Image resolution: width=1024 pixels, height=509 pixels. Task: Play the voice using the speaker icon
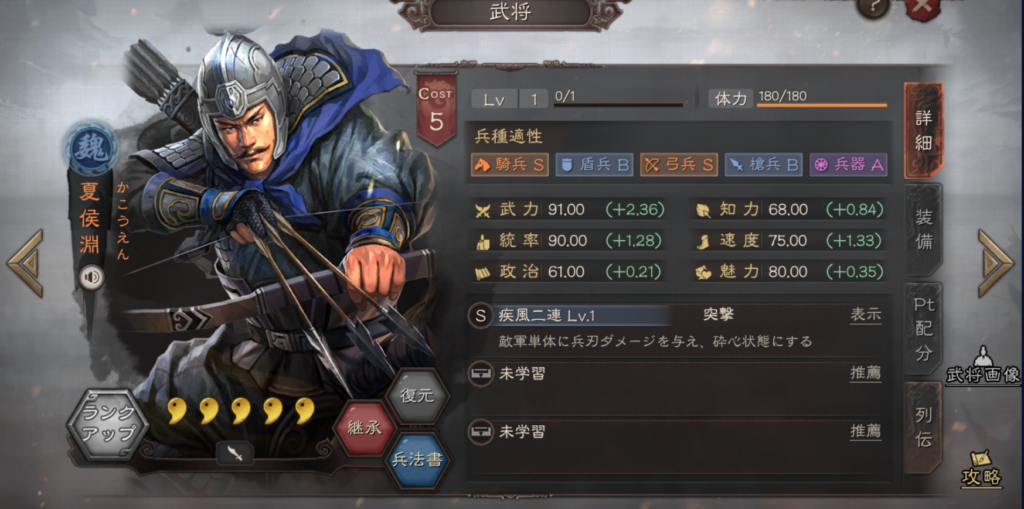pos(92,278)
